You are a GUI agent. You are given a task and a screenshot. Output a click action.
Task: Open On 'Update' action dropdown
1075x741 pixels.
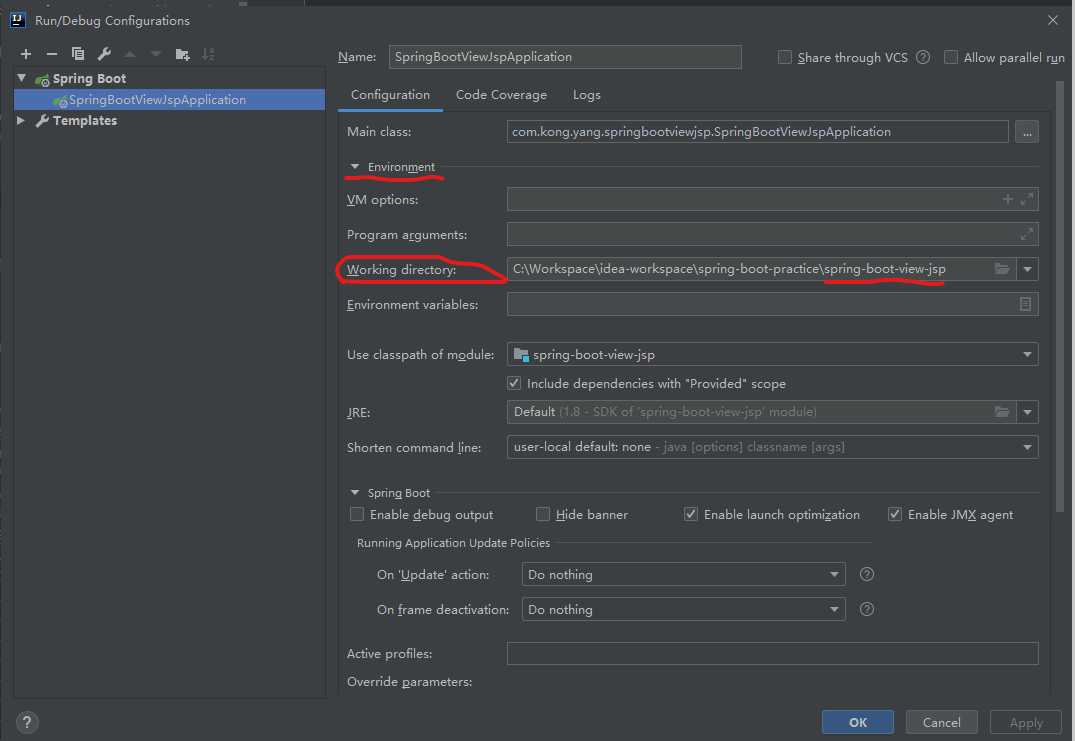tap(834, 574)
